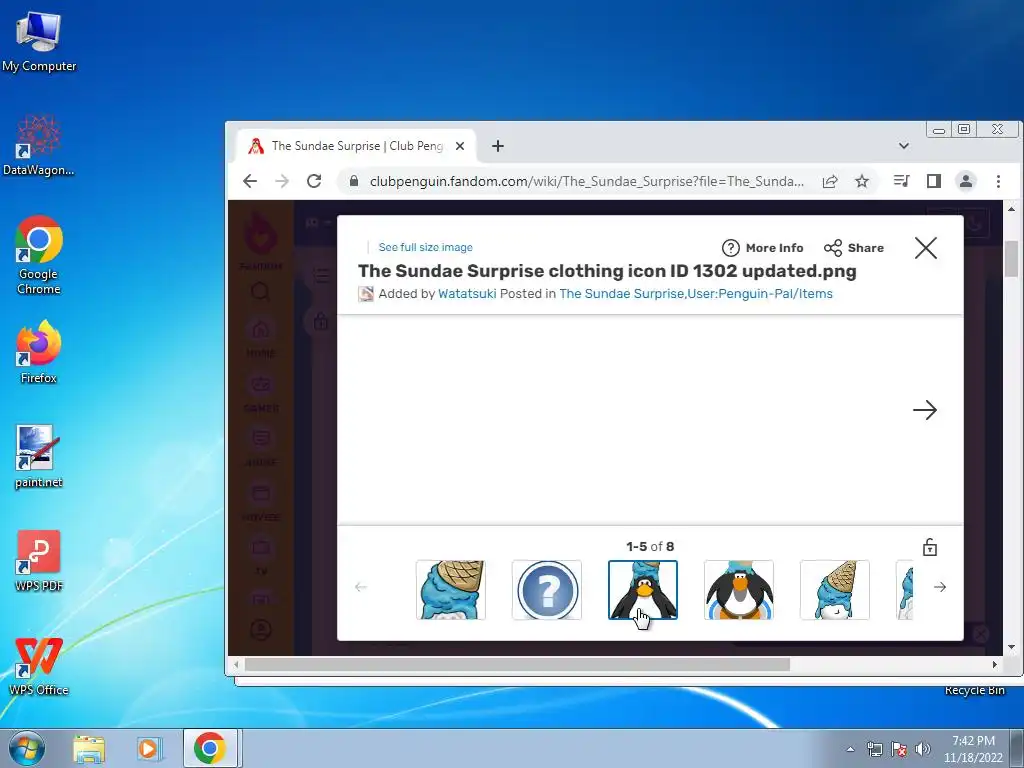The image size is (1024, 768).
Task: View the site lock security icon
Action: click(354, 181)
